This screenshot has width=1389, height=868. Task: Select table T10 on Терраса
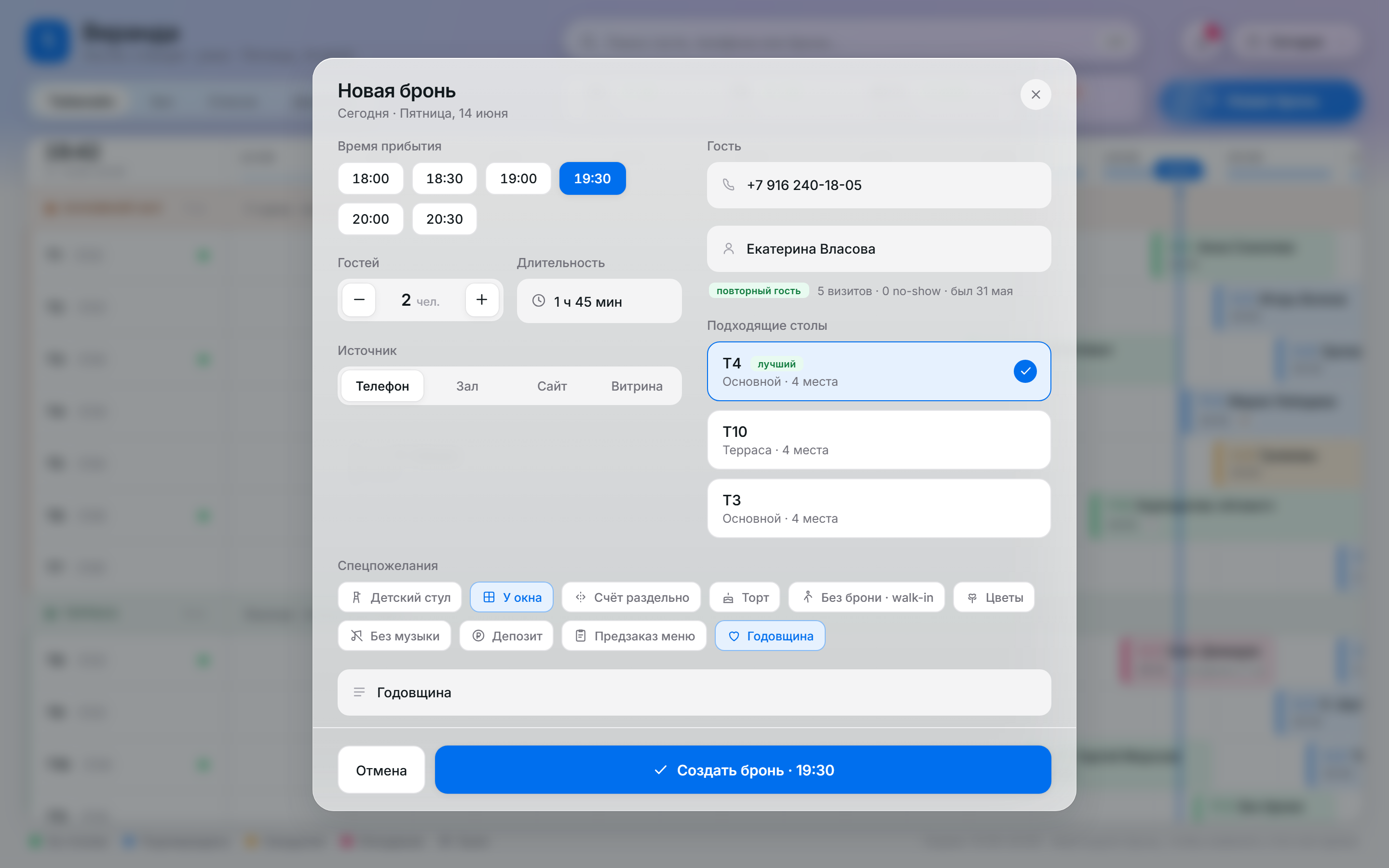click(879, 440)
